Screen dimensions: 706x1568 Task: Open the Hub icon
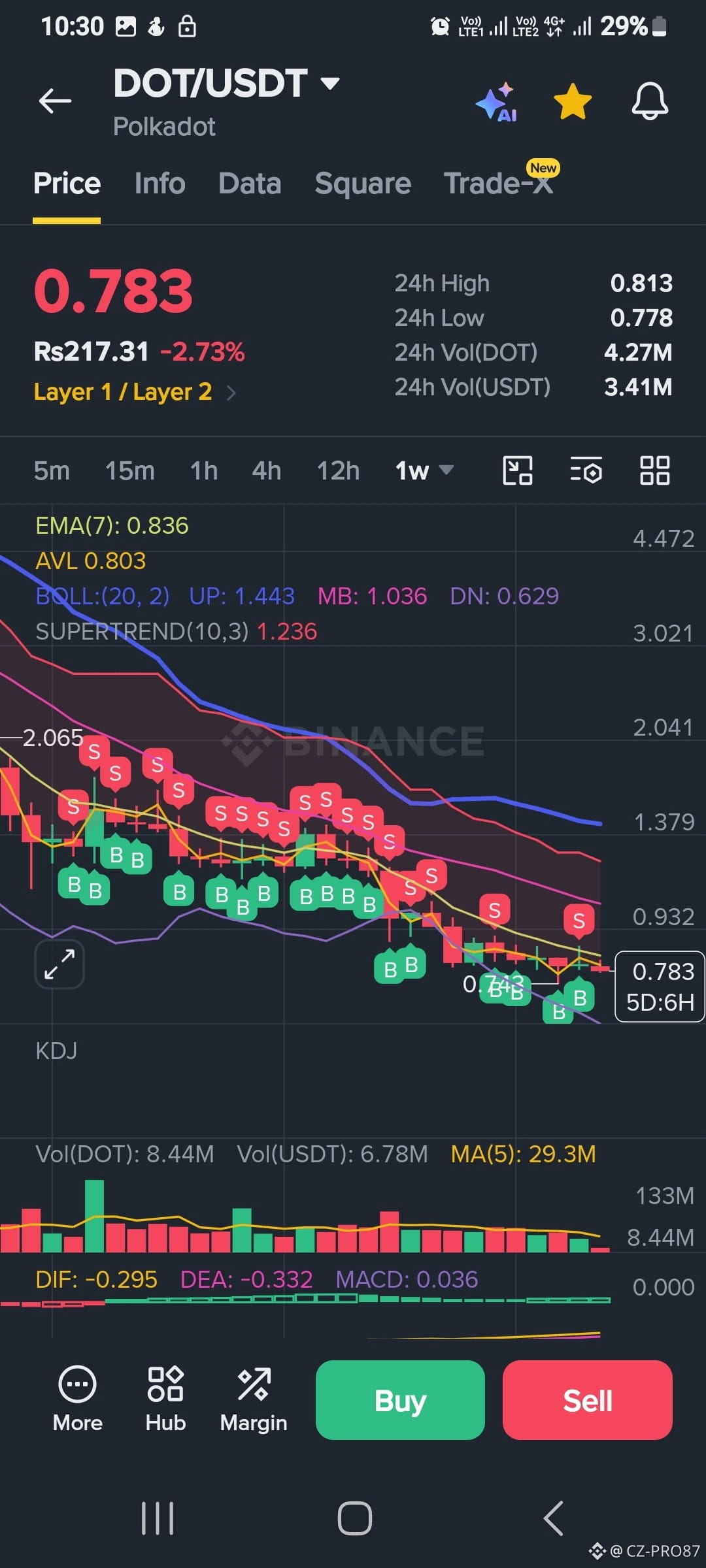(x=165, y=1399)
